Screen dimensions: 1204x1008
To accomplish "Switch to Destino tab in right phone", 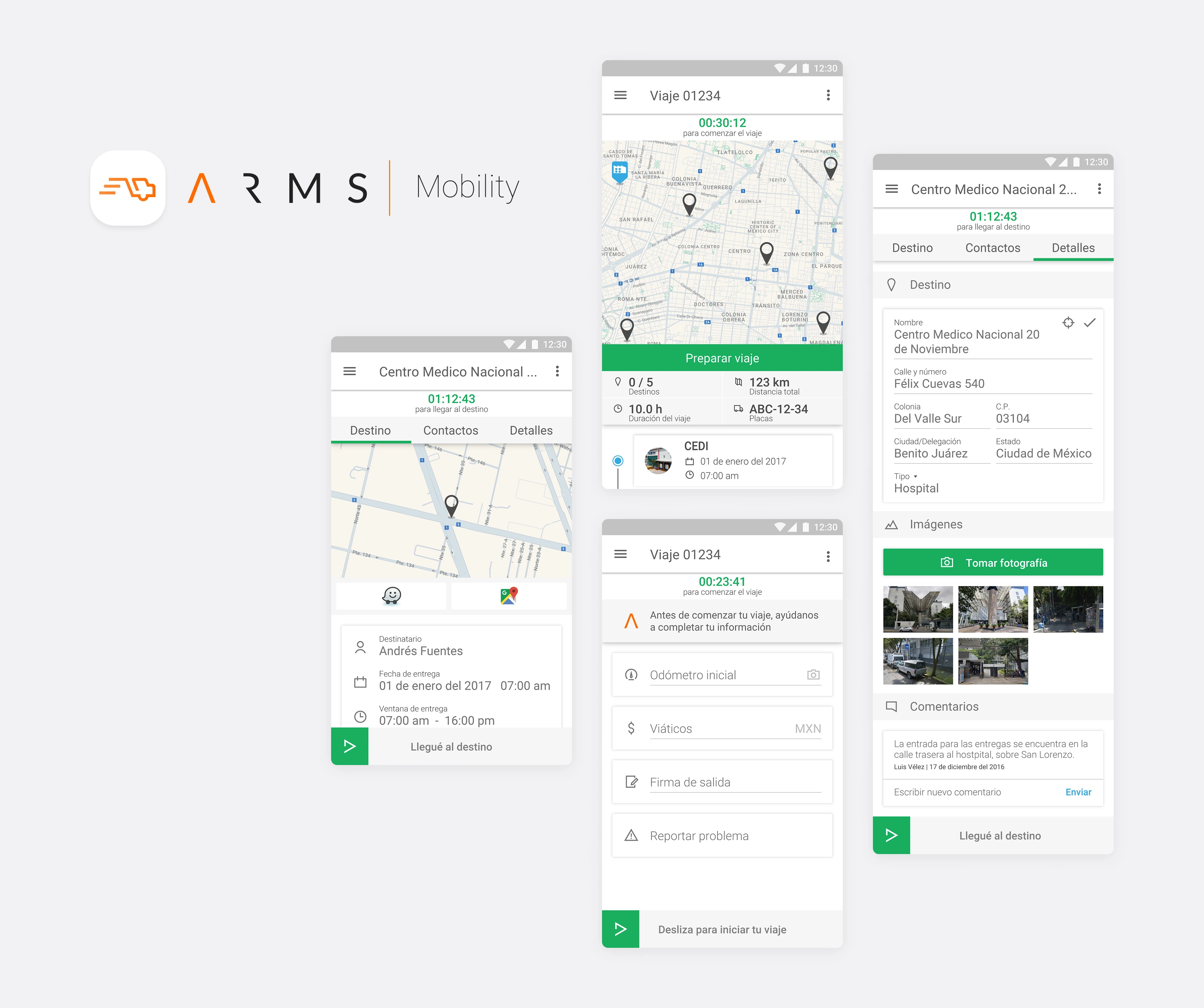I will point(912,247).
